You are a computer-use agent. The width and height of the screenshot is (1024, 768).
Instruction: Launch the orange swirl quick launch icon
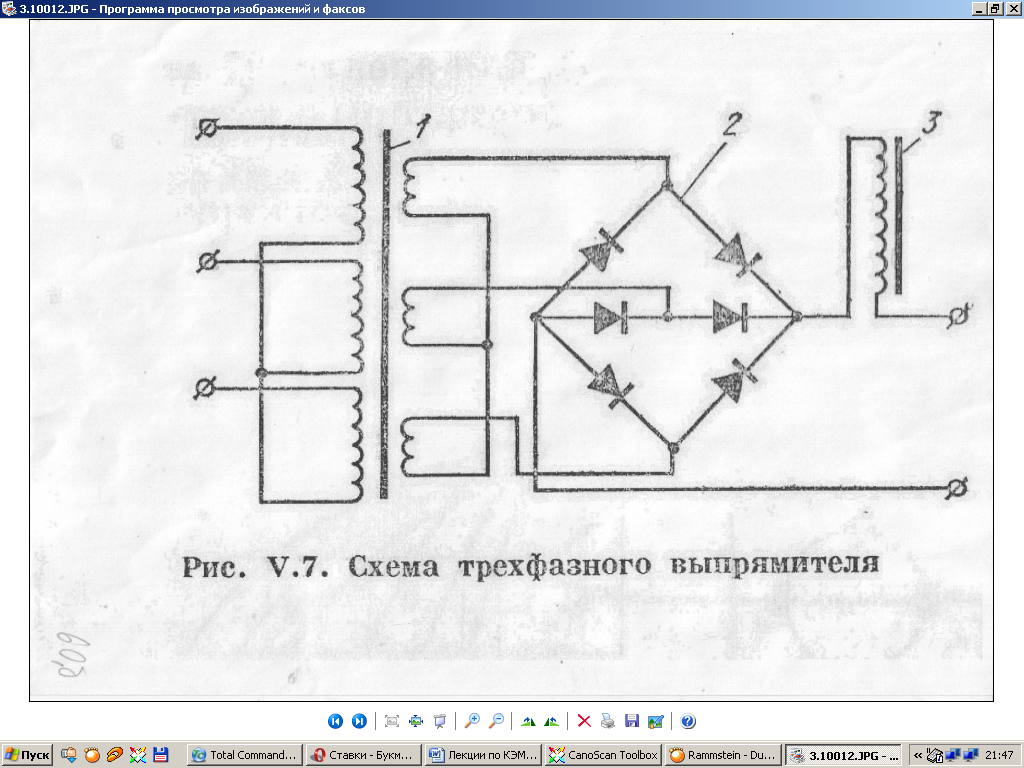[x=114, y=755]
